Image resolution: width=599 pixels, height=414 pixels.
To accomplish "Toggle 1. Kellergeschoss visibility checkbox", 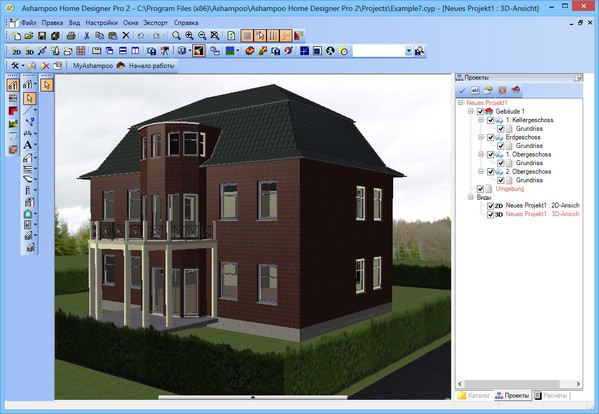I will click(x=491, y=120).
